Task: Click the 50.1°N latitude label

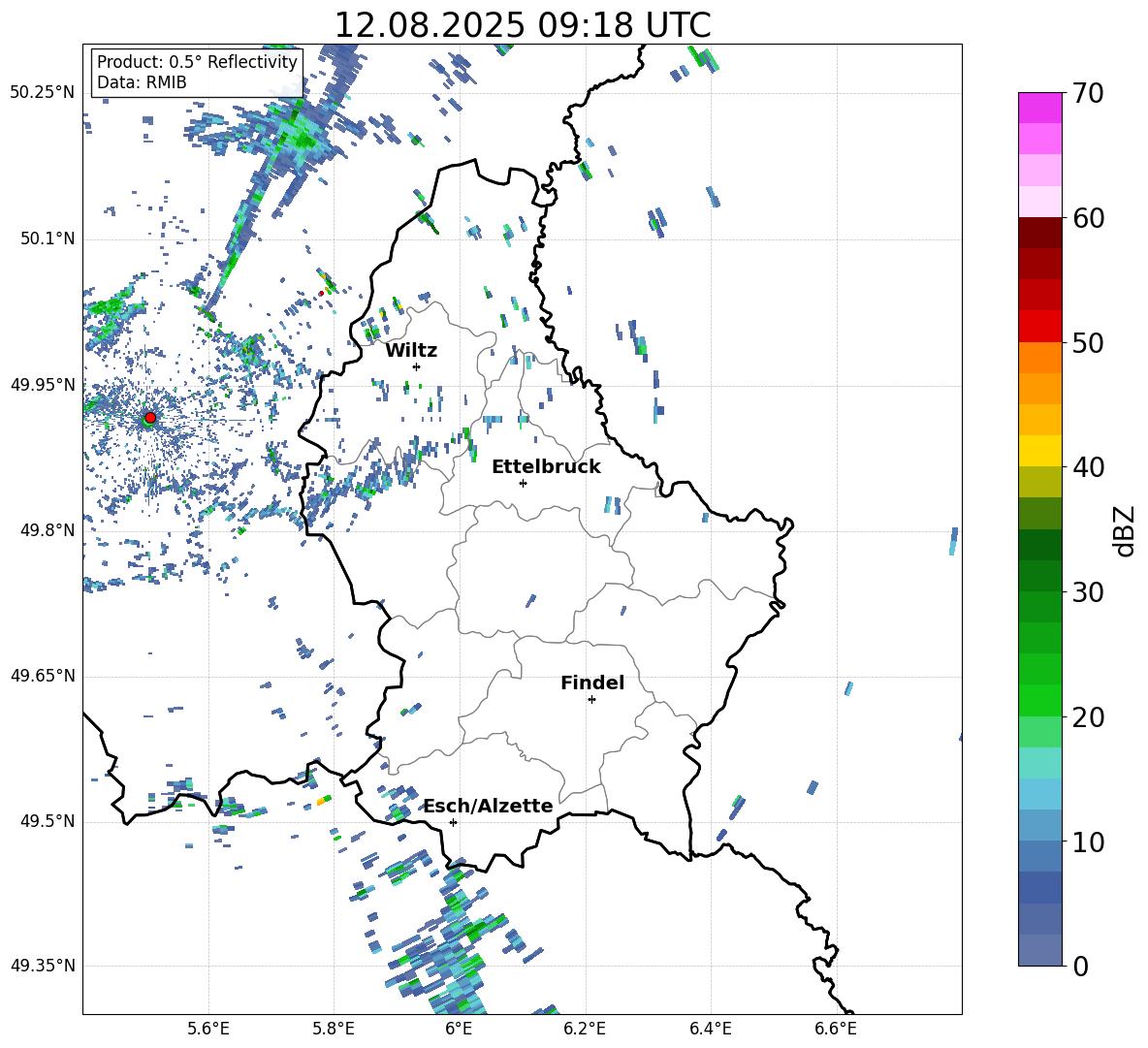Action: coord(48,239)
